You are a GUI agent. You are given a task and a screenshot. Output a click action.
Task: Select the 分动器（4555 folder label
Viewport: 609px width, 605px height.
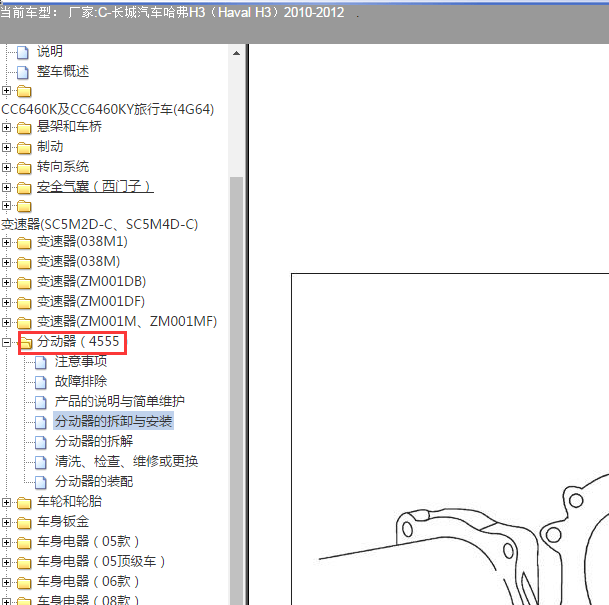pos(78,342)
